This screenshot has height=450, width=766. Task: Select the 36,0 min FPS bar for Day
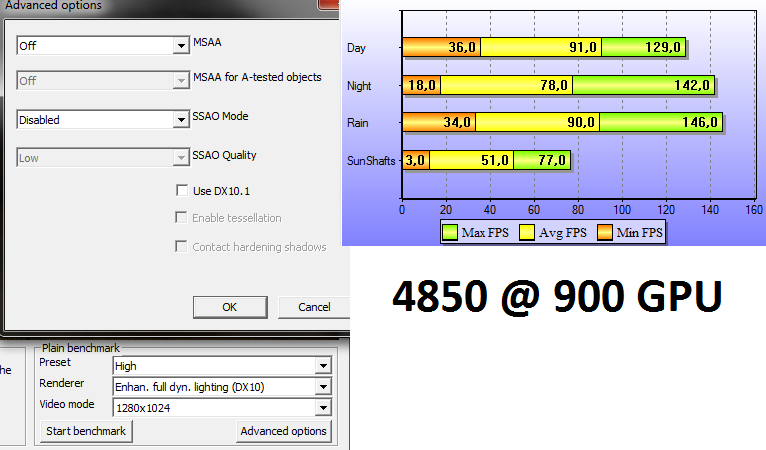click(442, 47)
